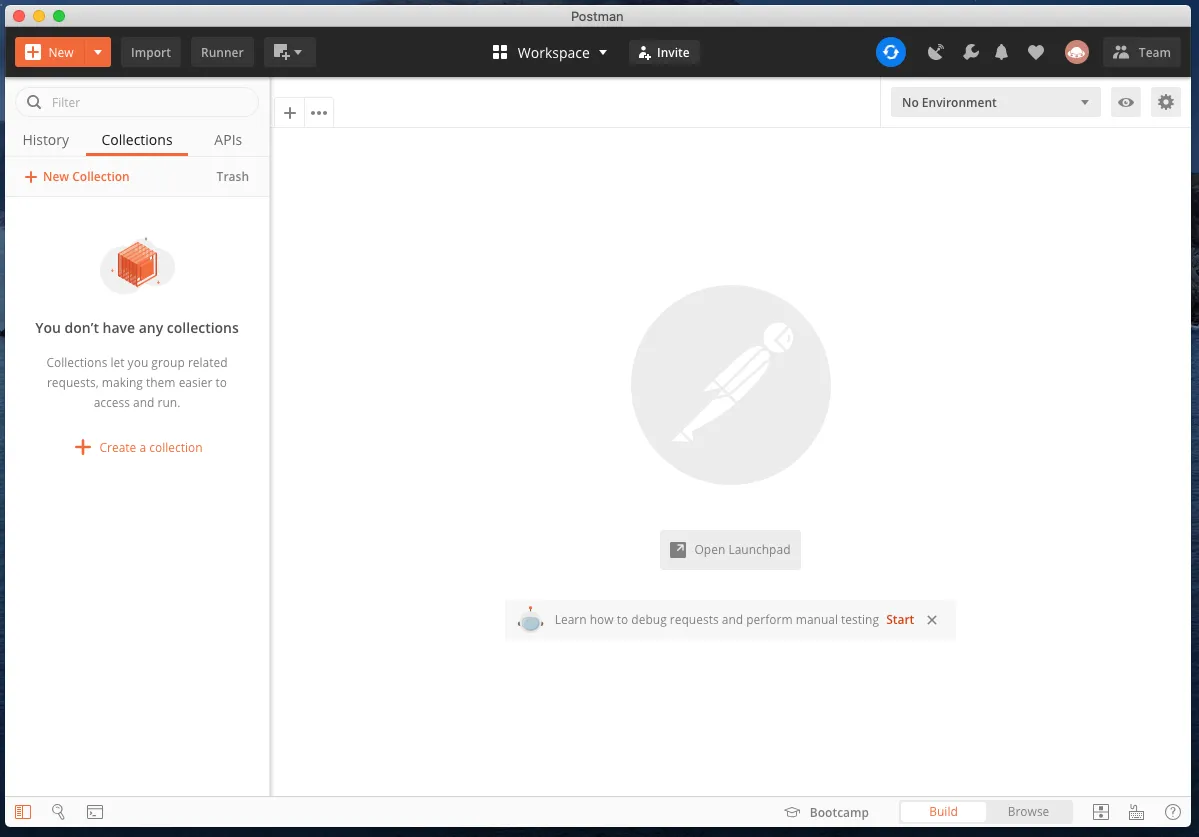Image resolution: width=1199 pixels, height=837 pixels.
Task: Click the Team button
Action: pyautogui.click(x=1142, y=52)
